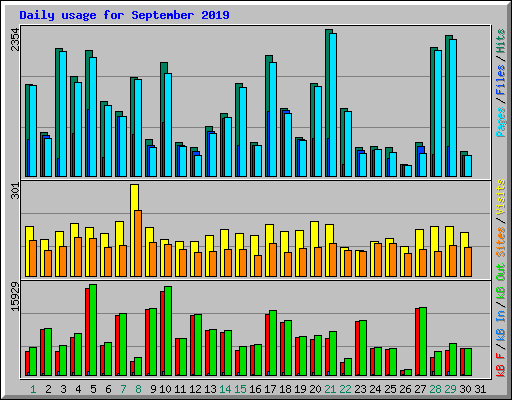Image resolution: width=512 pixels, height=400 pixels.
Task: Select the "kB F" legend label
Action: click(x=500, y=365)
